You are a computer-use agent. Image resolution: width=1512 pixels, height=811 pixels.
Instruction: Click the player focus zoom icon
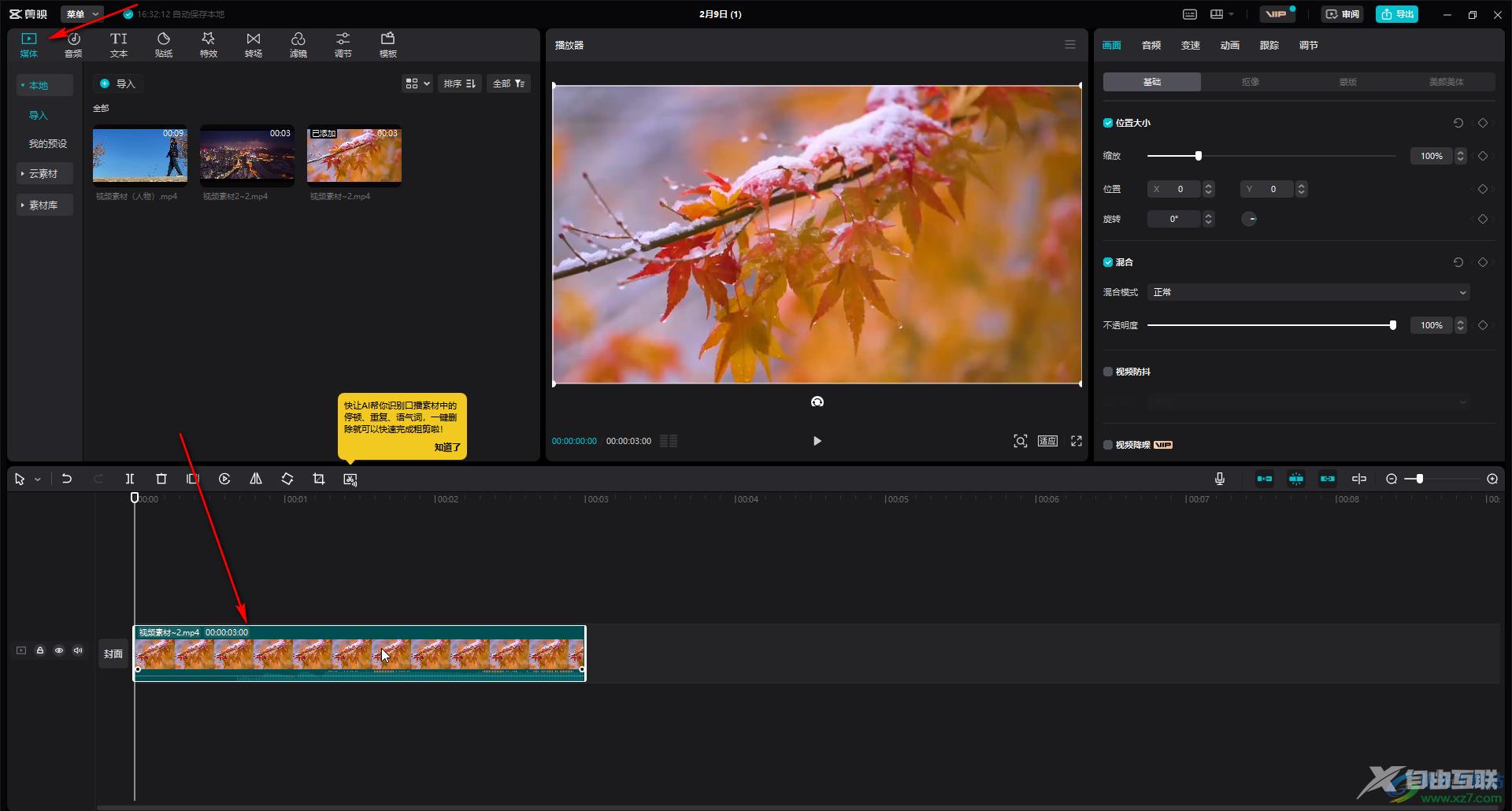pos(1021,441)
